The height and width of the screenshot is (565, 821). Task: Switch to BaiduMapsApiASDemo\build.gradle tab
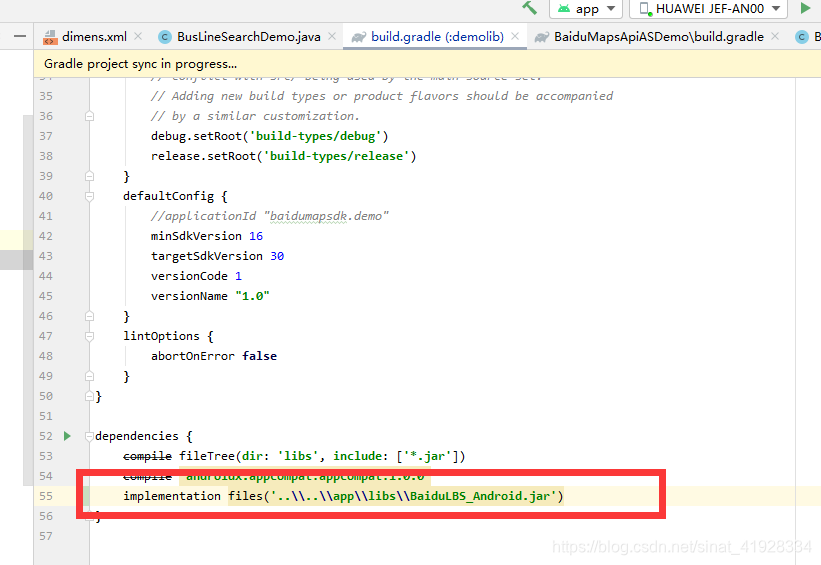coord(659,37)
